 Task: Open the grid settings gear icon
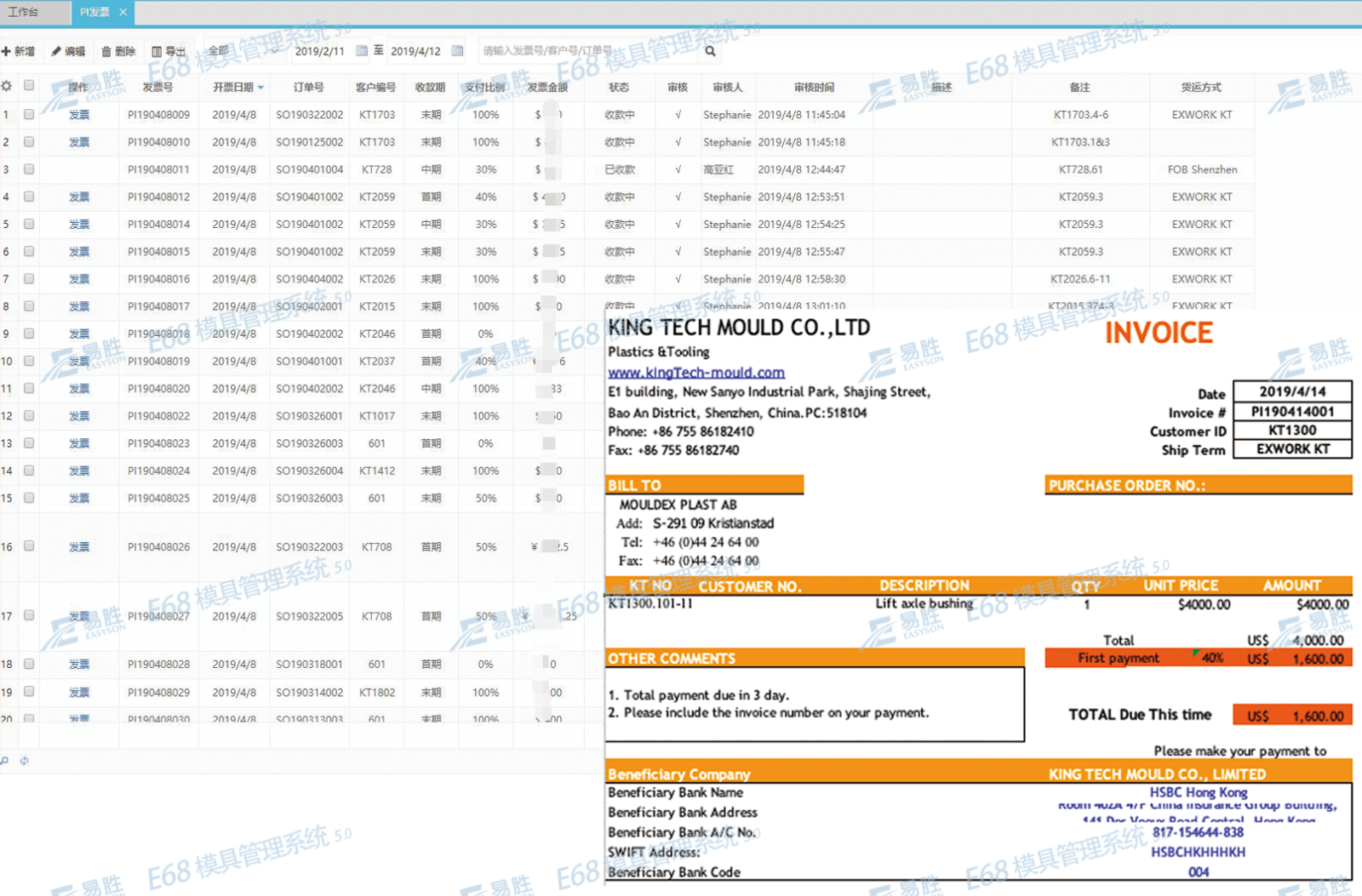coord(7,86)
